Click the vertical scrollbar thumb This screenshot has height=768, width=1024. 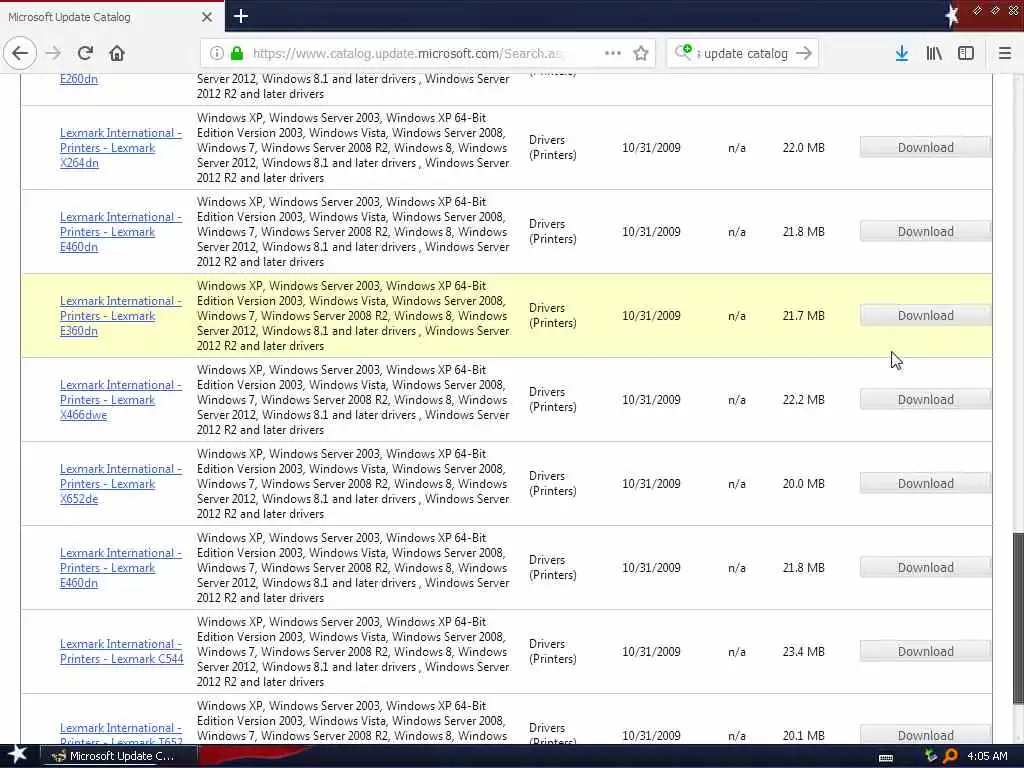(1017, 618)
